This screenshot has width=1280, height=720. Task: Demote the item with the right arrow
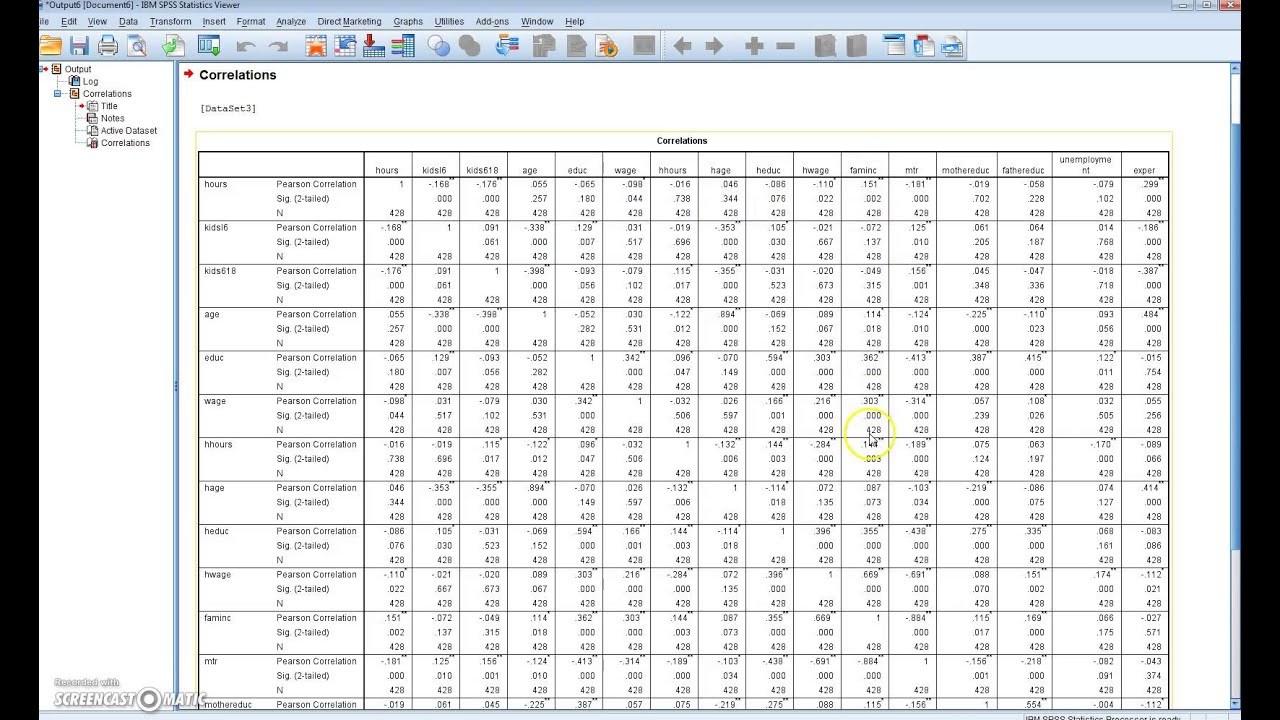(714, 46)
